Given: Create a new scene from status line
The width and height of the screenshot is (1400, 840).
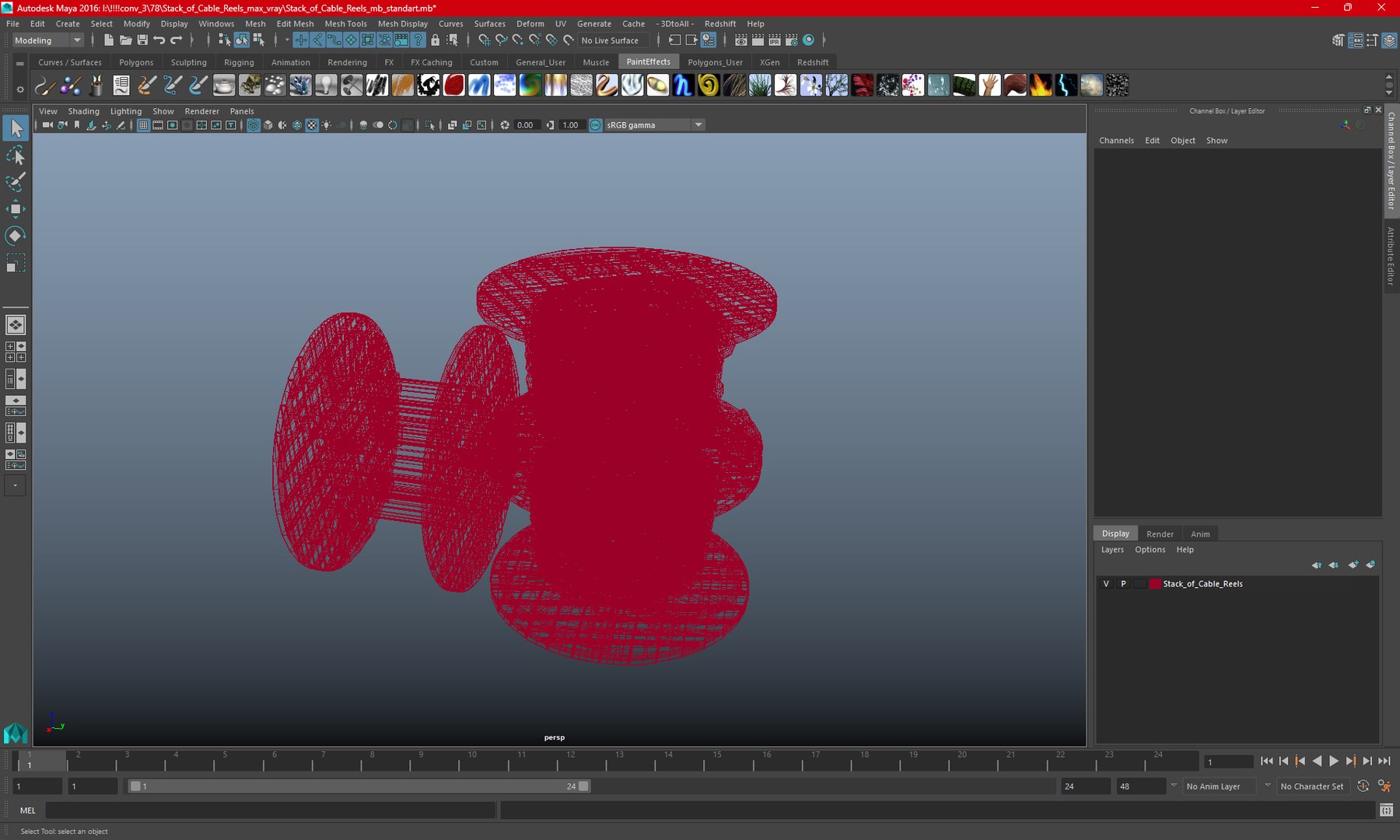Looking at the screenshot, I should 109,40.
